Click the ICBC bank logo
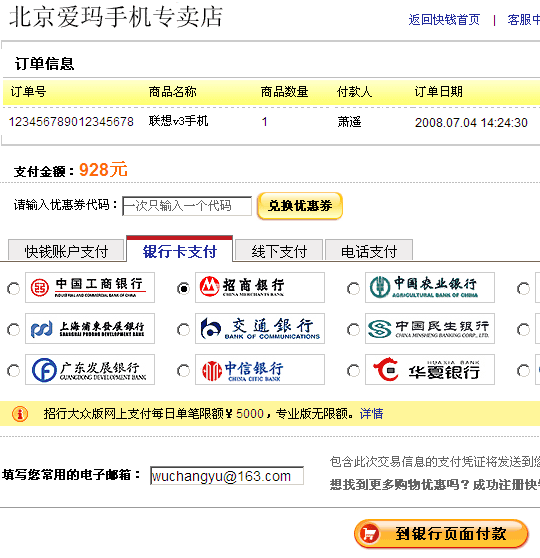Viewport: 540px width, 558px height. 90,288
